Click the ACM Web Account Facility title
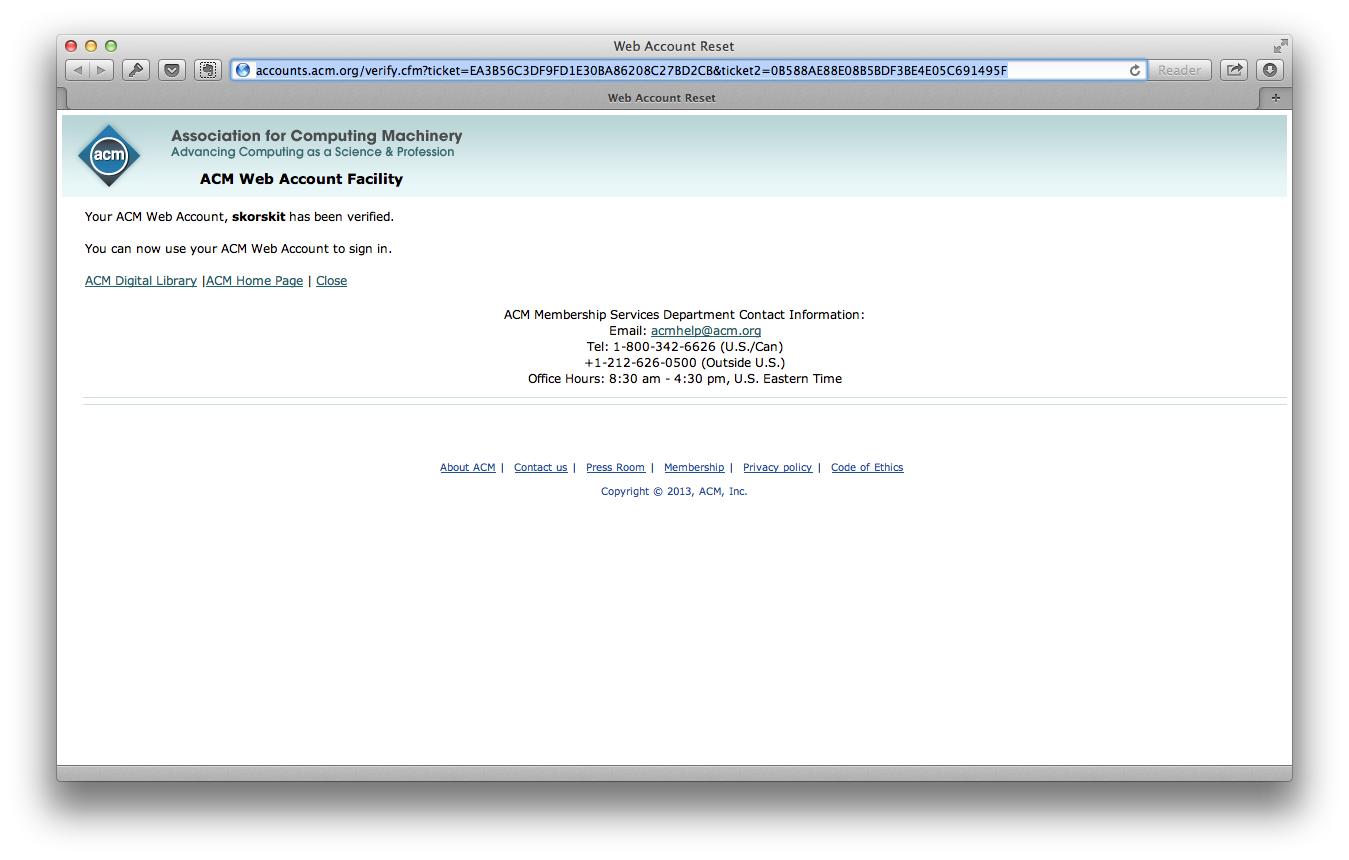1349x860 pixels. click(x=301, y=179)
